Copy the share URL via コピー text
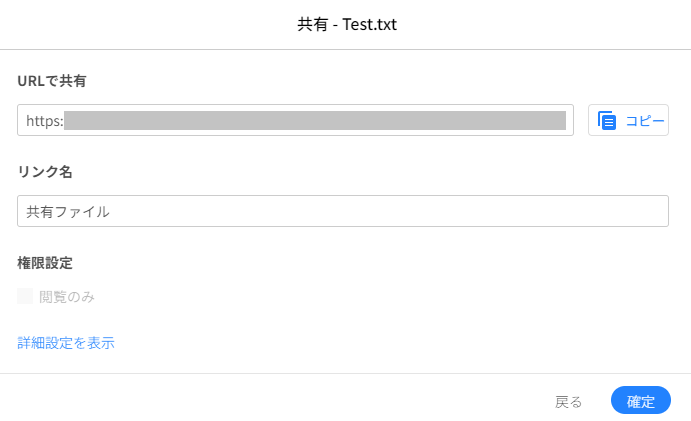The width and height of the screenshot is (691, 421). (x=645, y=121)
